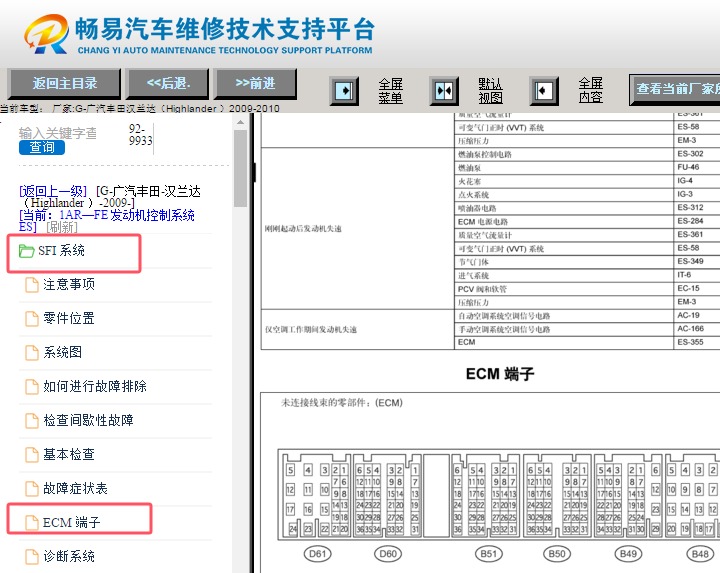Click the document icon beside 基本检查
Image resolution: width=720 pixels, height=573 pixels.
[x=32, y=455]
